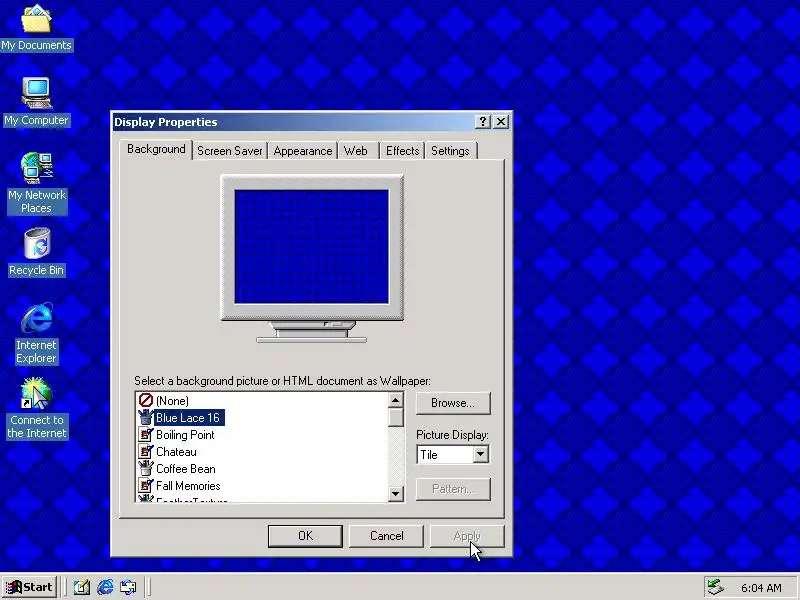Click the Chateau file icon
This screenshot has width=800, height=600.
coord(146,452)
